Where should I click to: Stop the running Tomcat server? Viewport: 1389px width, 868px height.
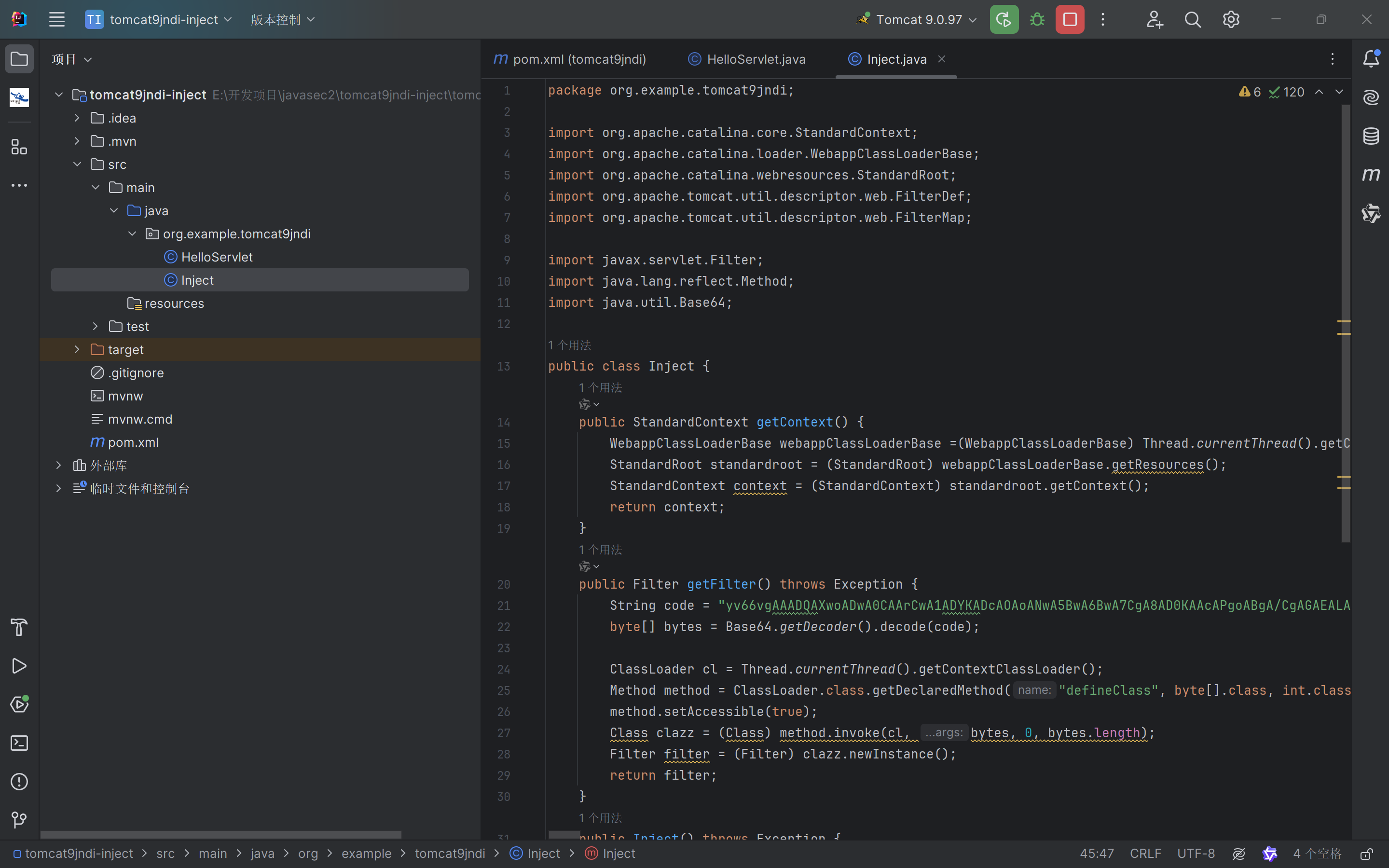pyautogui.click(x=1070, y=19)
